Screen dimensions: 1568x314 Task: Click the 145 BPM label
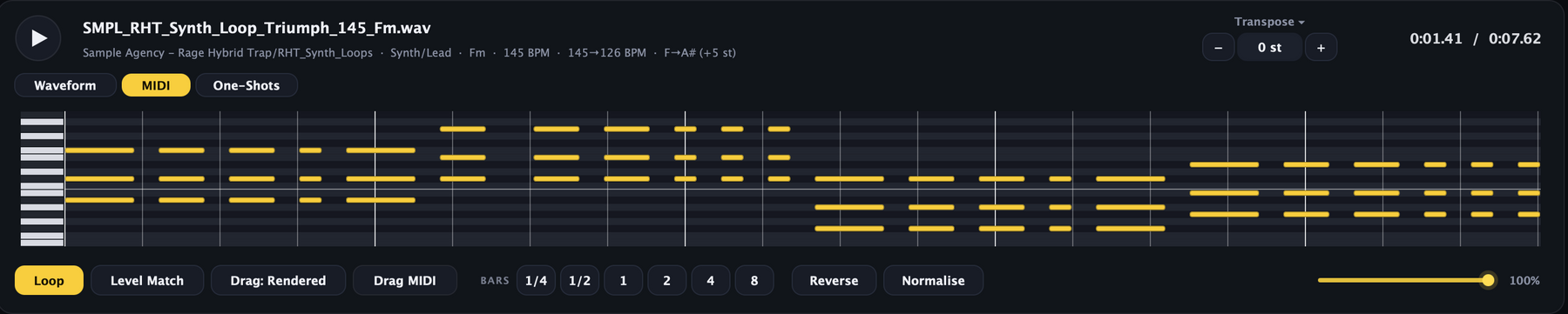(x=526, y=53)
